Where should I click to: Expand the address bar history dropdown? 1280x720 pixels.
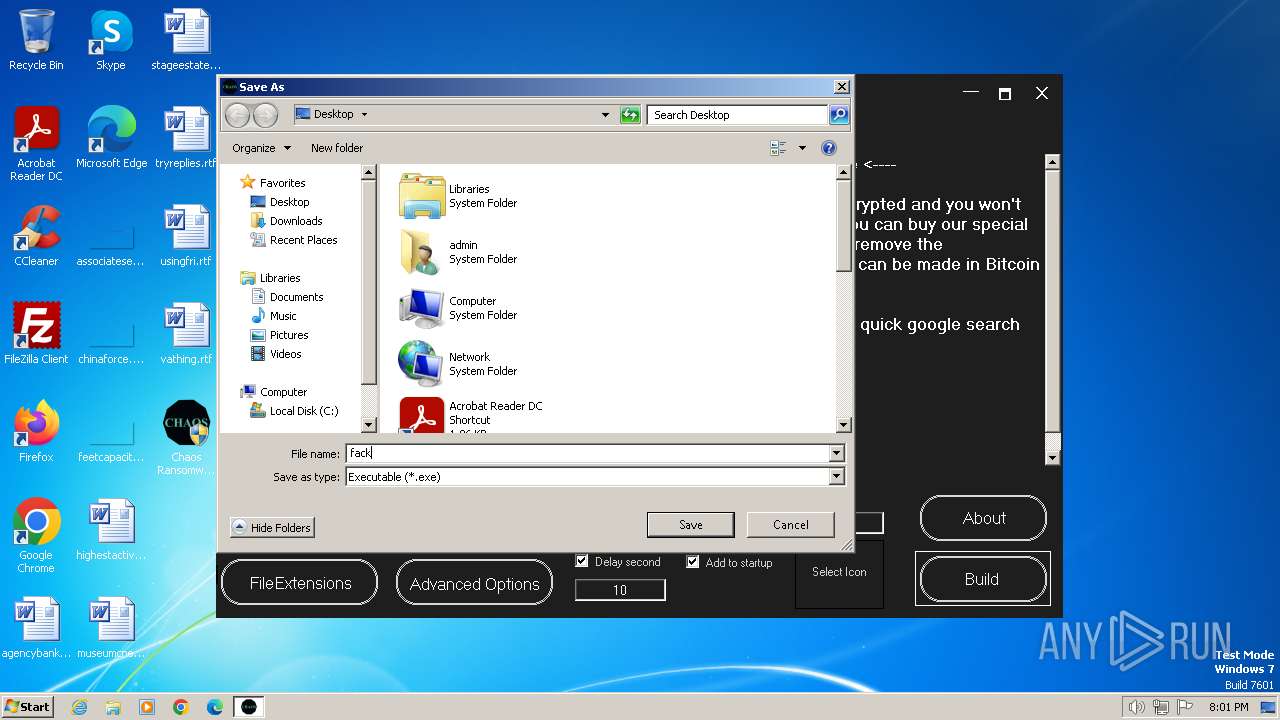coord(605,115)
